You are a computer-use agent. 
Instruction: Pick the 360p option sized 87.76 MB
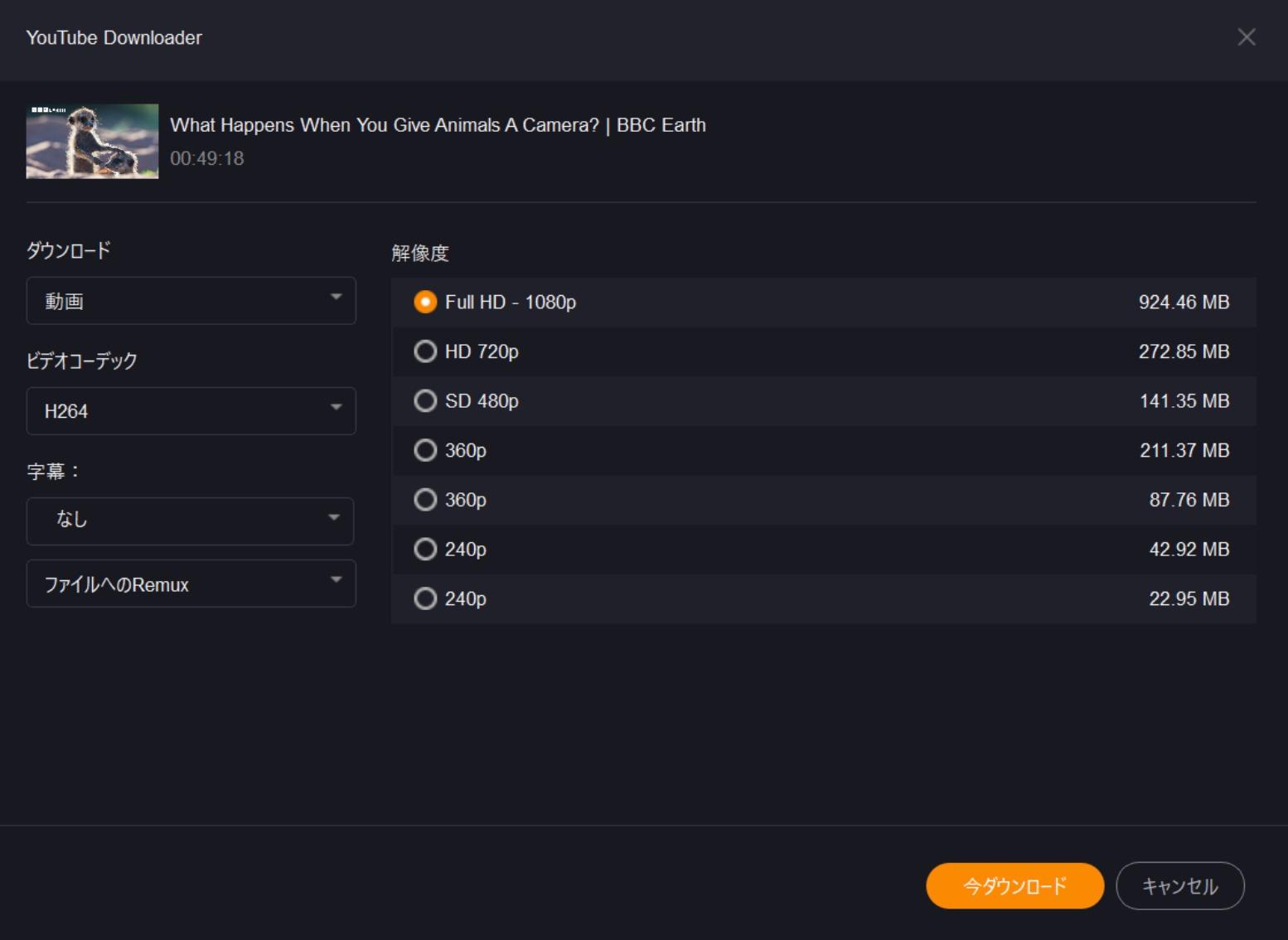click(425, 500)
